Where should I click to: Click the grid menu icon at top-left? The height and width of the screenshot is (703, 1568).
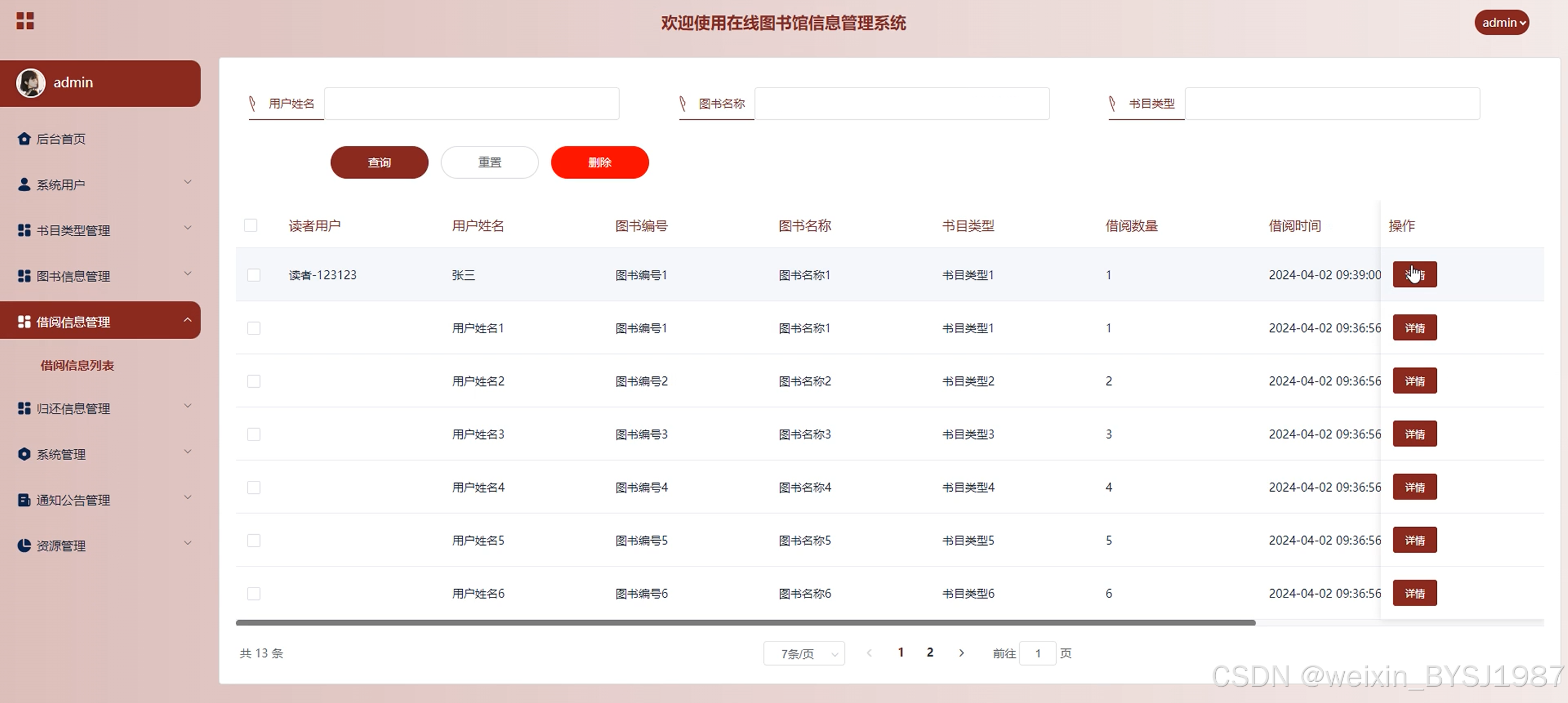point(25,21)
